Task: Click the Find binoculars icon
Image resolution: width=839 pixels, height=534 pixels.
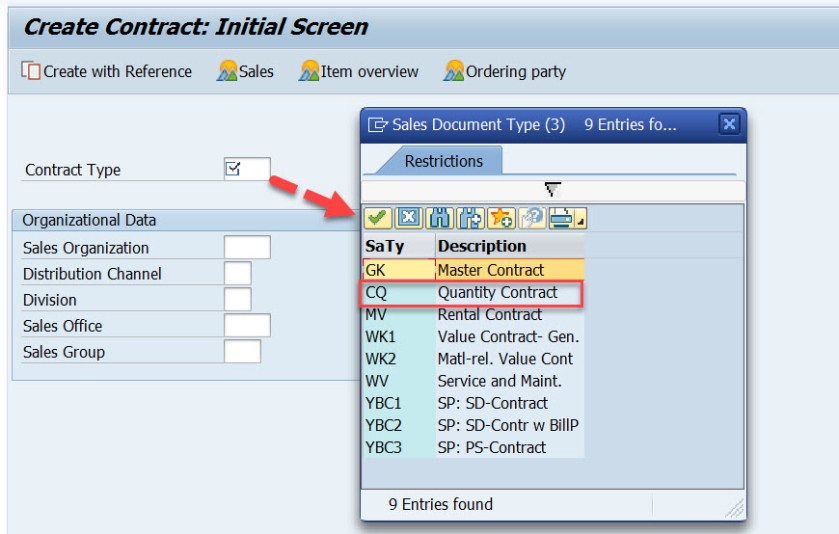Action: 439,218
